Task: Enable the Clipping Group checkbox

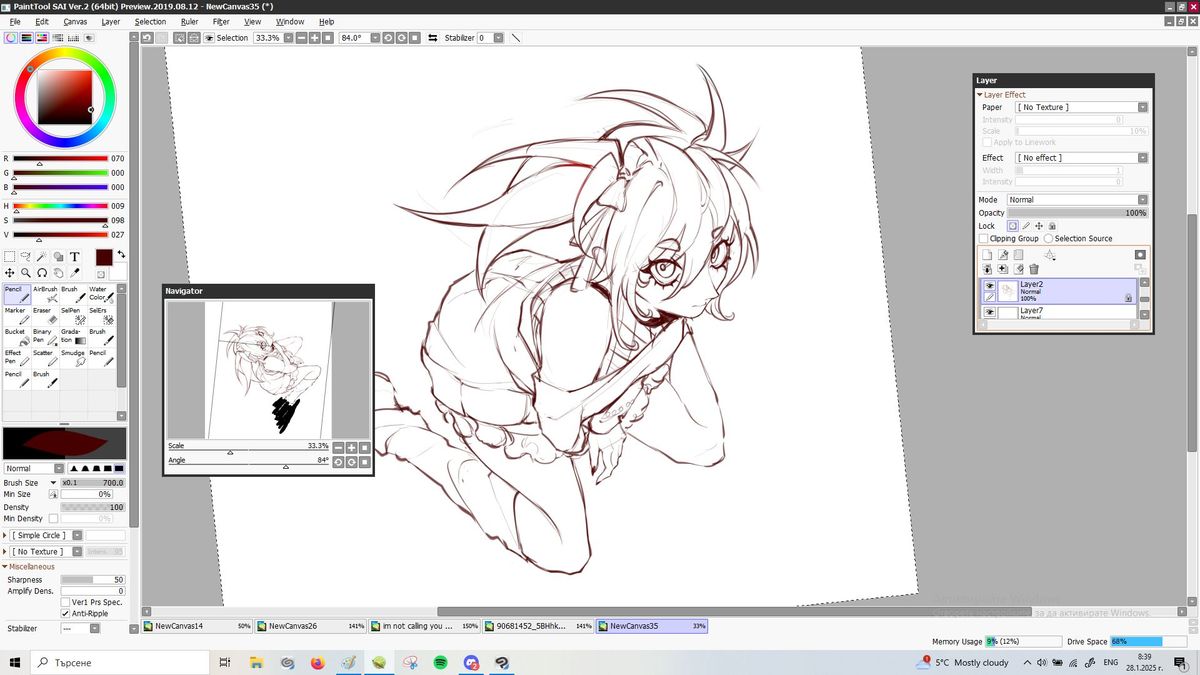Action: [984, 239]
